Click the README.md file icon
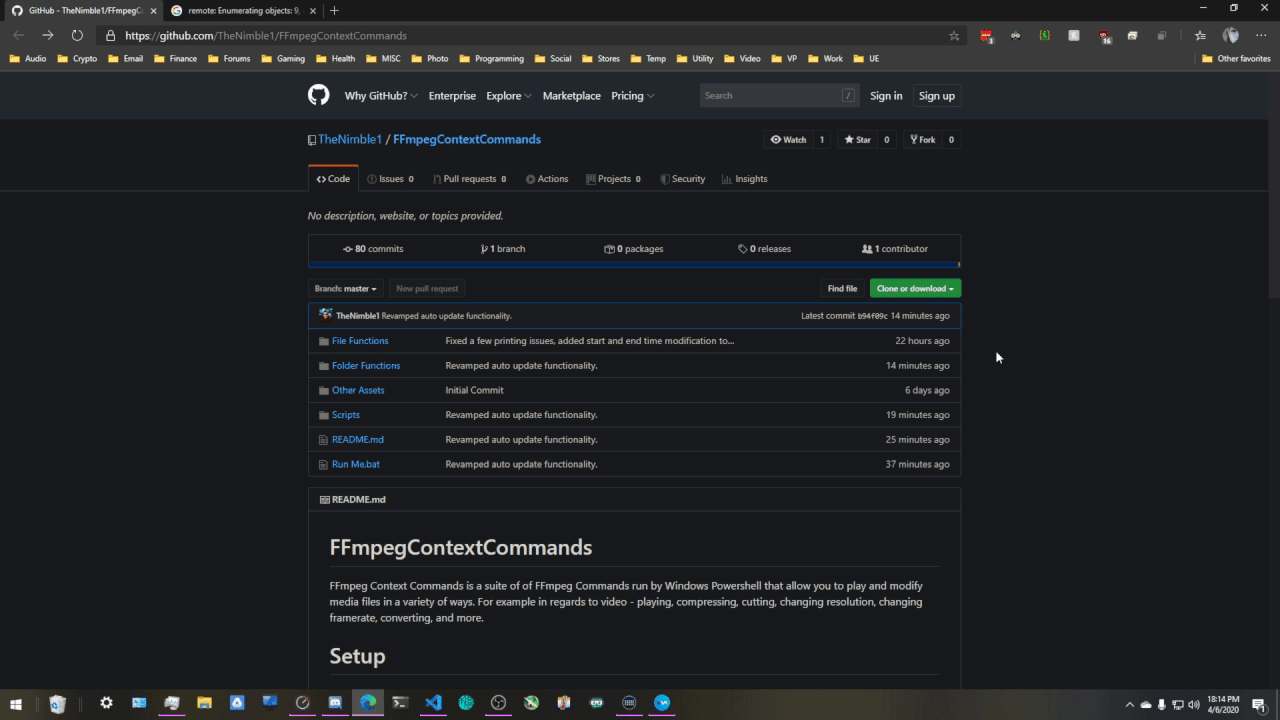1280x720 pixels. pyautogui.click(x=323, y=440)
